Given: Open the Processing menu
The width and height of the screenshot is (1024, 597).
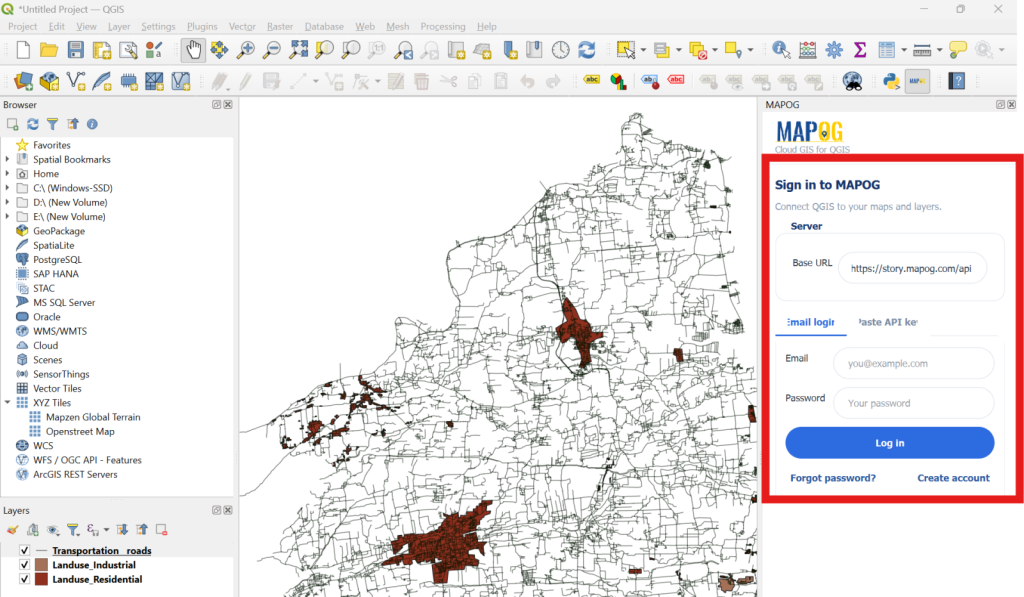Looking at the screenshot, I should click(x=443, y=26).
